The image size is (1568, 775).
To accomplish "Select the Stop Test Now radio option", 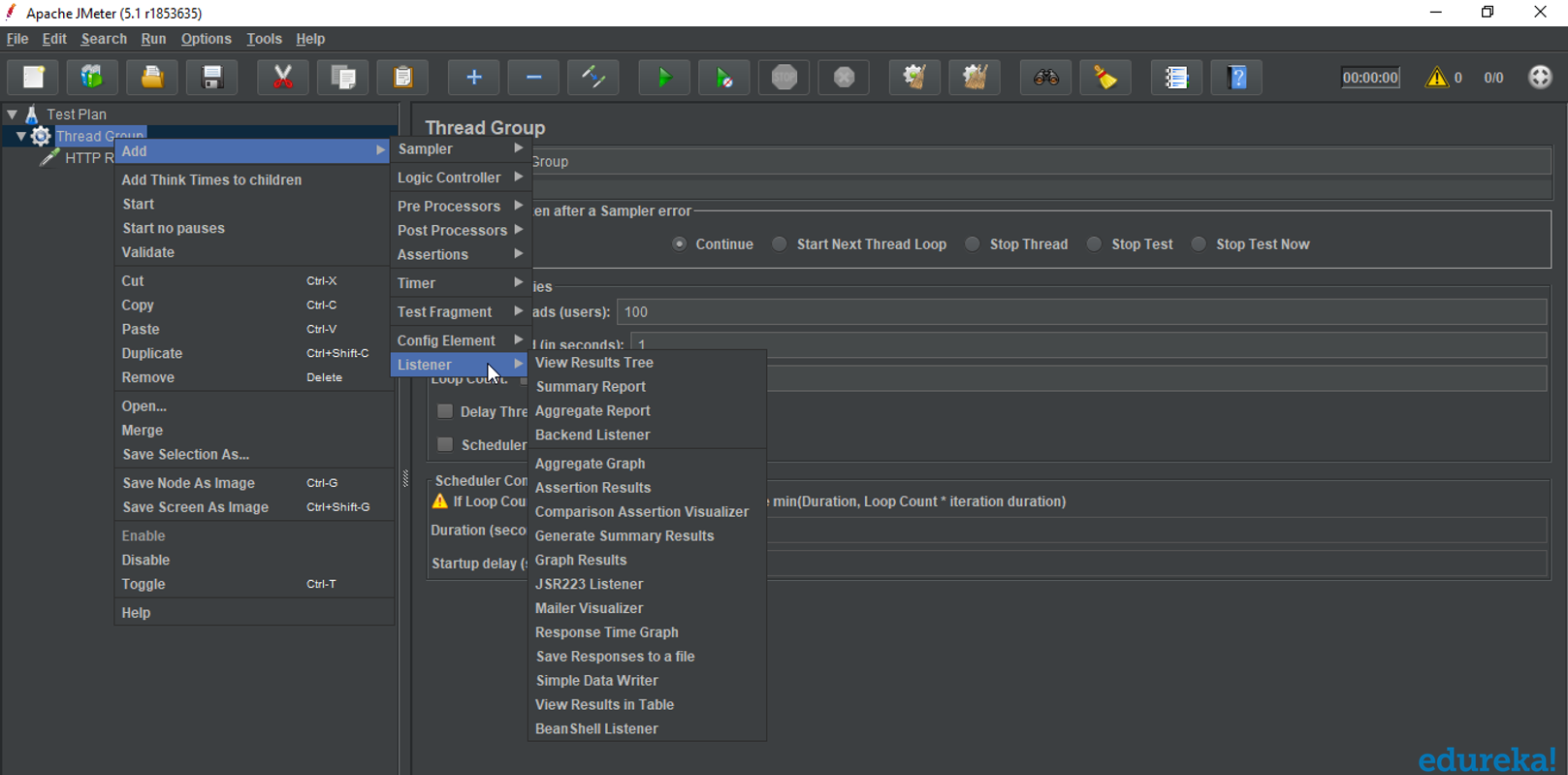I will click(1199, 244).
